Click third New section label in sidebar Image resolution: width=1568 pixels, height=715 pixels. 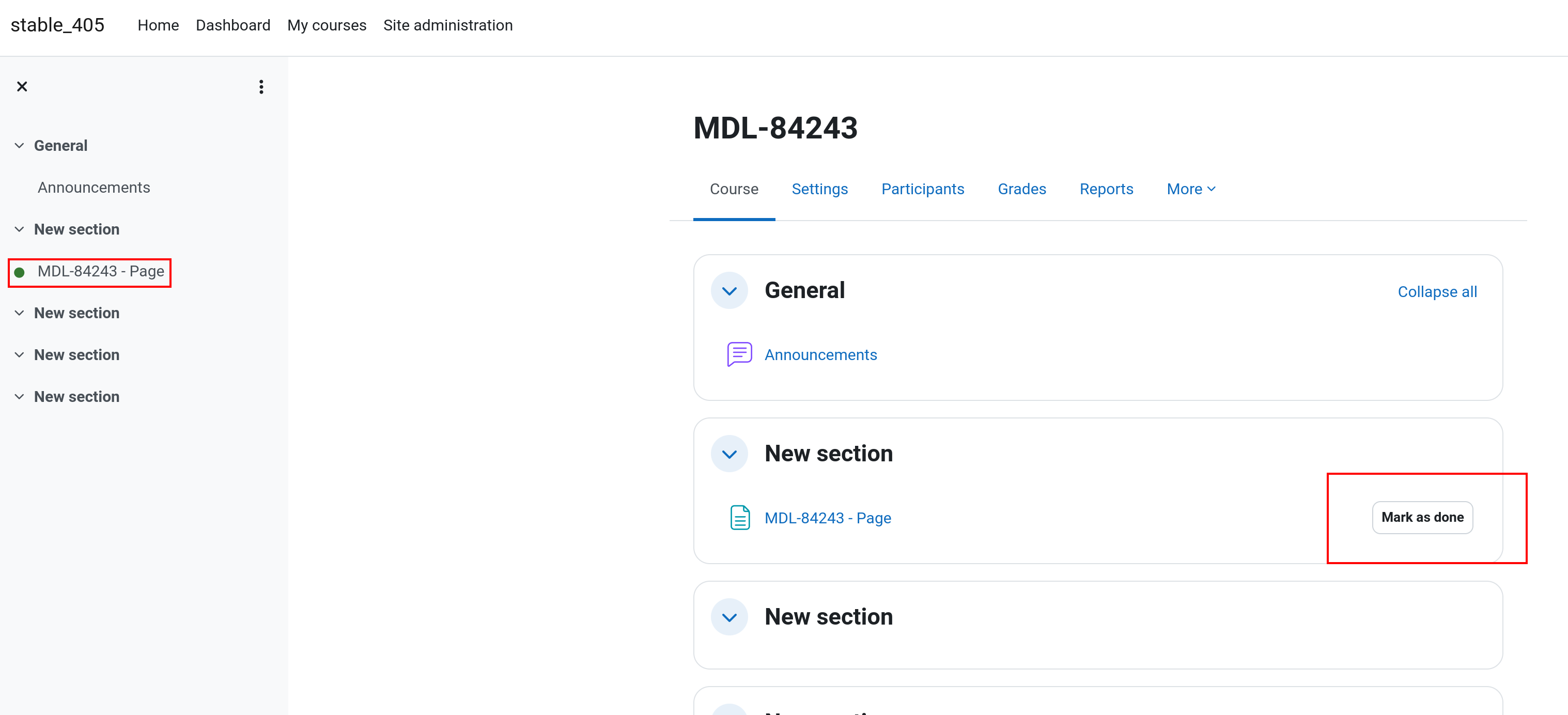76,355
